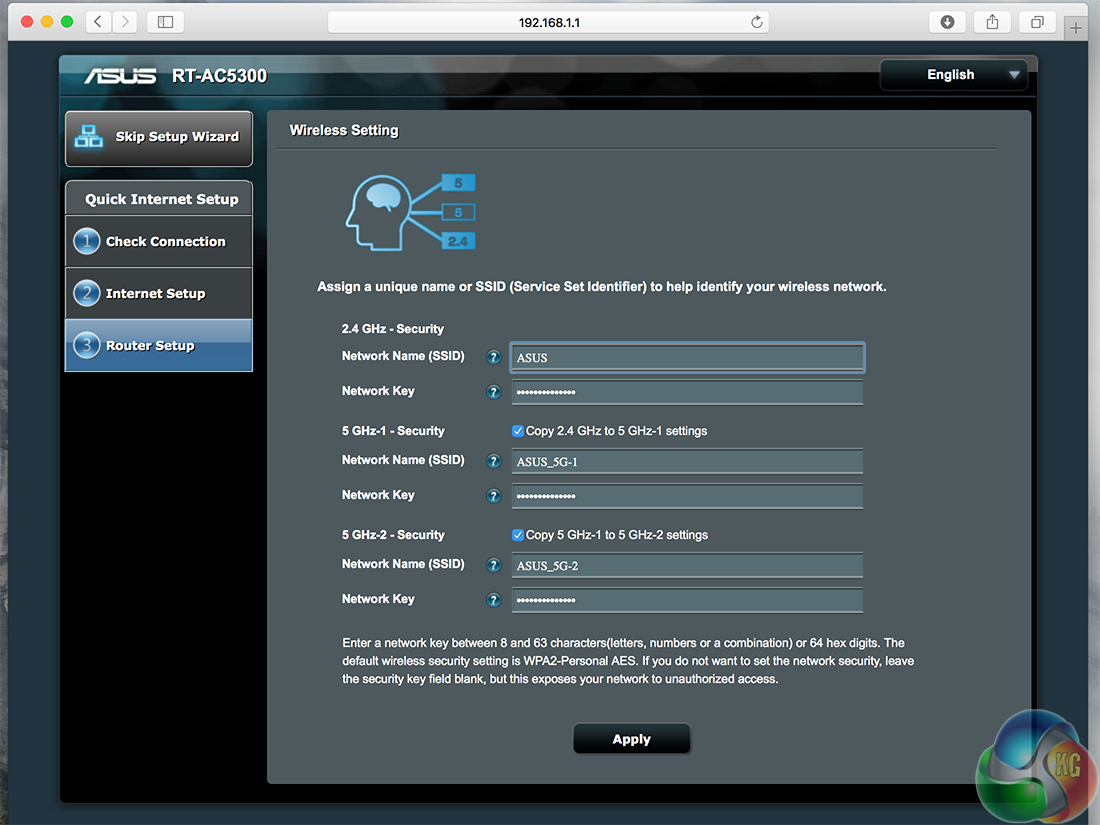Click the step 1 number circle icon

click(87, 241)
